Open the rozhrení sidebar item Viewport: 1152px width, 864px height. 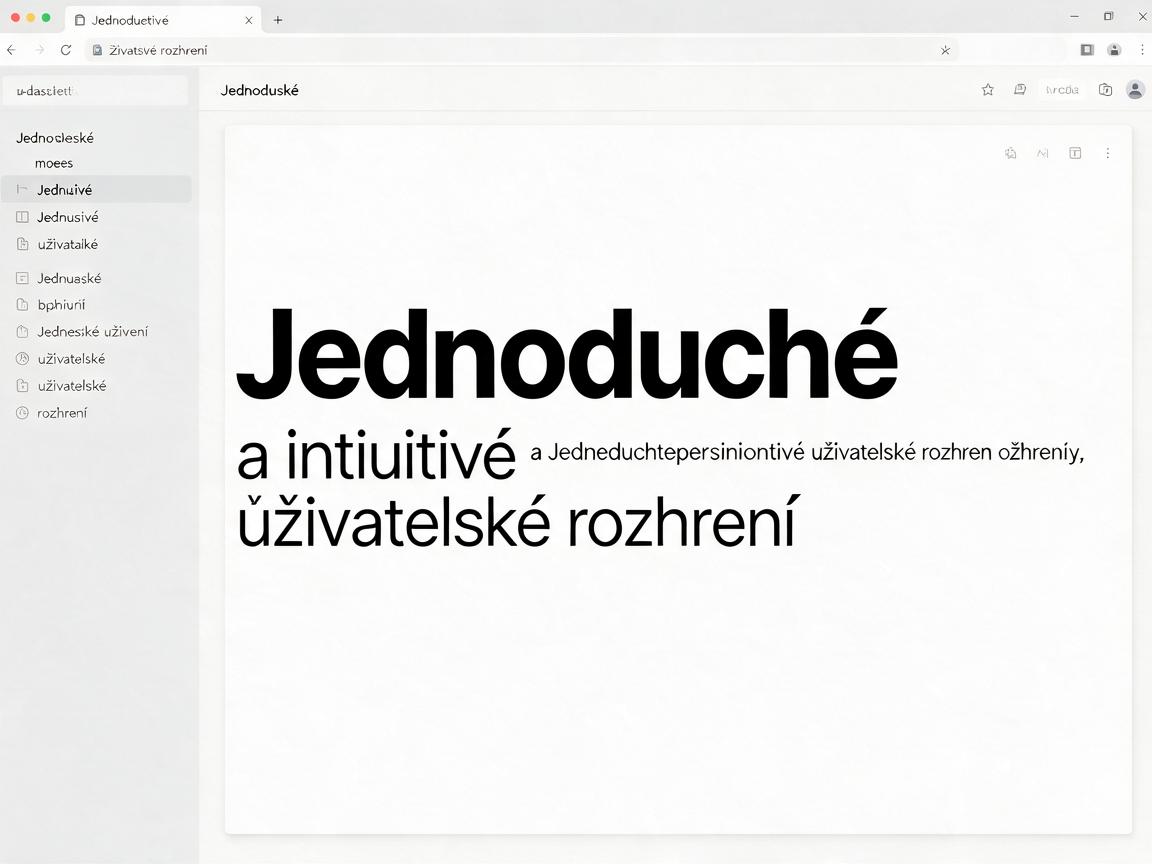click(x=96, y=413)
